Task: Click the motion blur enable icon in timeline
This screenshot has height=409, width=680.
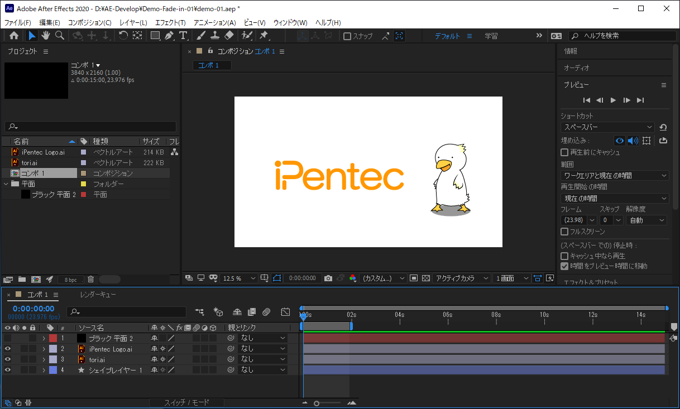Action: point(266,312)
